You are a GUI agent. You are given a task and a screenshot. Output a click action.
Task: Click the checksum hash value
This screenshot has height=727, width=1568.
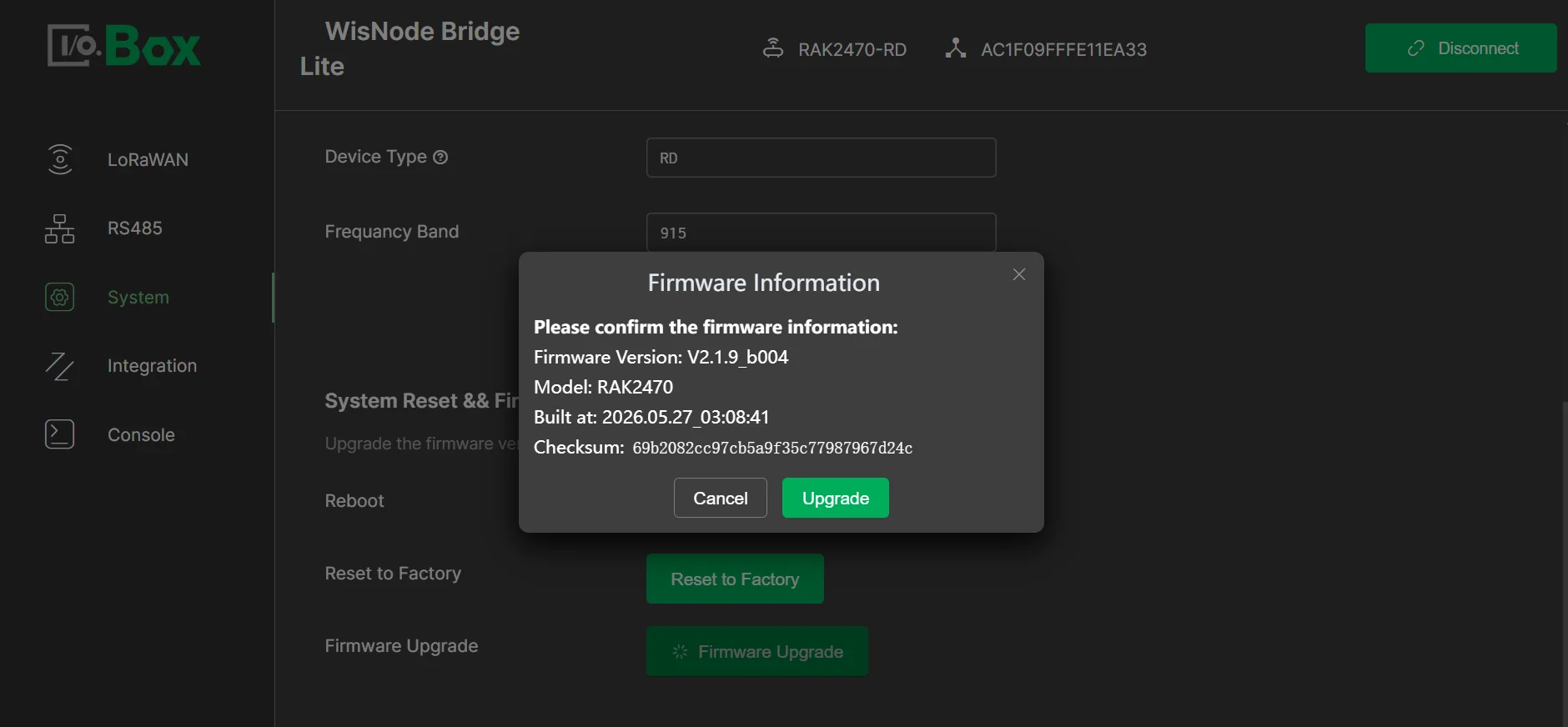(x=772, y=448)
